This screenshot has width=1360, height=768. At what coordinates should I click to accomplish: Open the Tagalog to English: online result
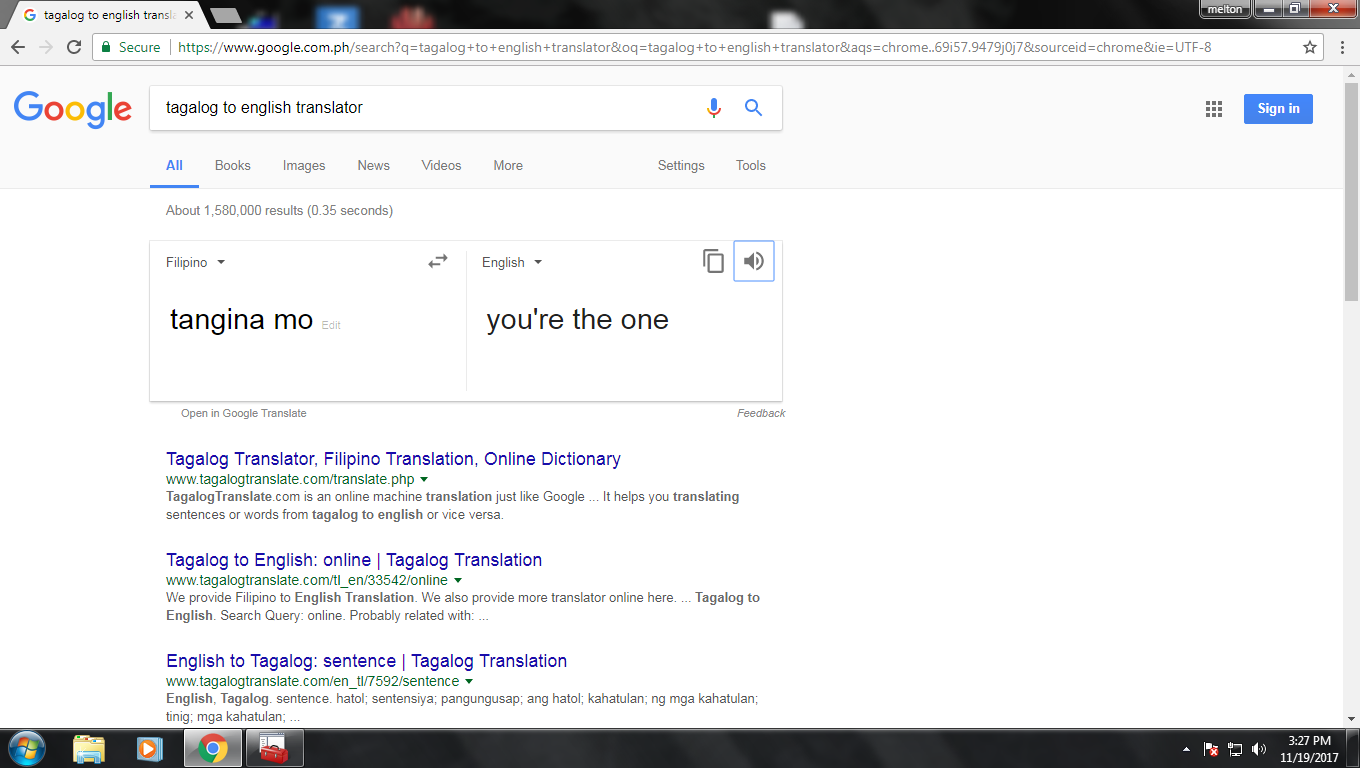[354, 560]
